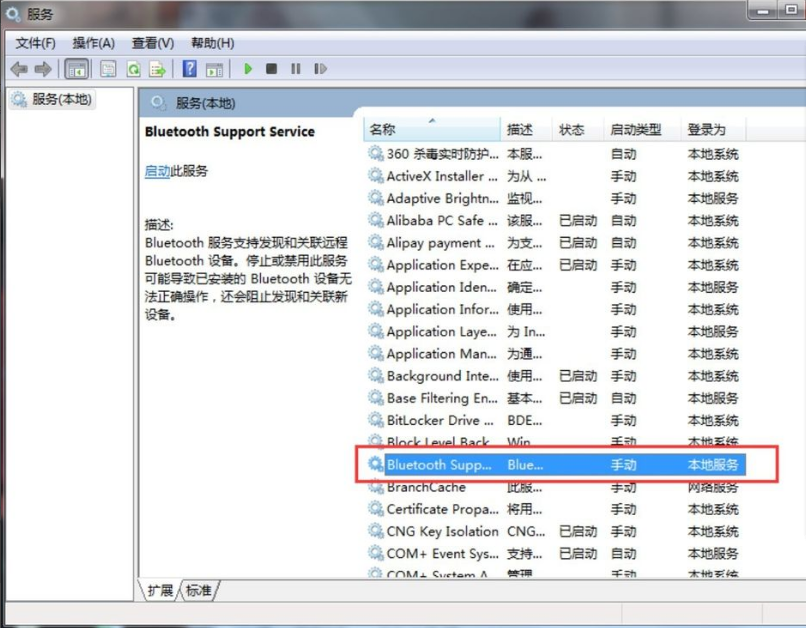Toggle the console tree pane icon
This screenshot has height=628, width=806.
click(75, 68)
